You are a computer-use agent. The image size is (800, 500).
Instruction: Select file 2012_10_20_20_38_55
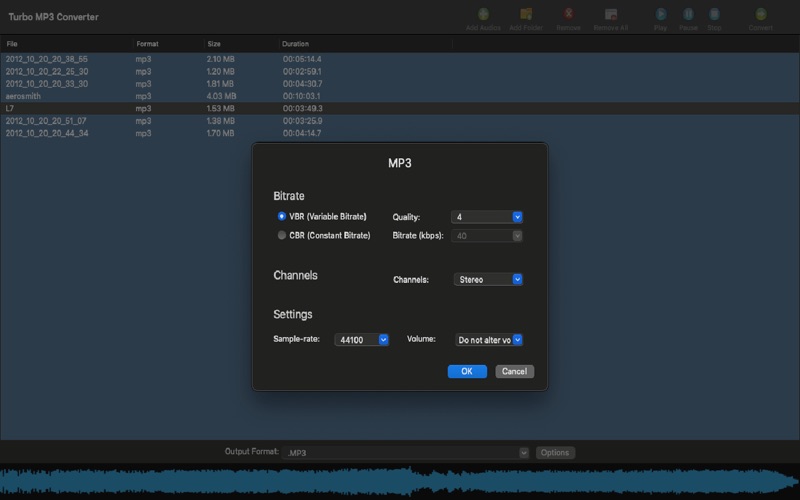(x=46, y=59)
